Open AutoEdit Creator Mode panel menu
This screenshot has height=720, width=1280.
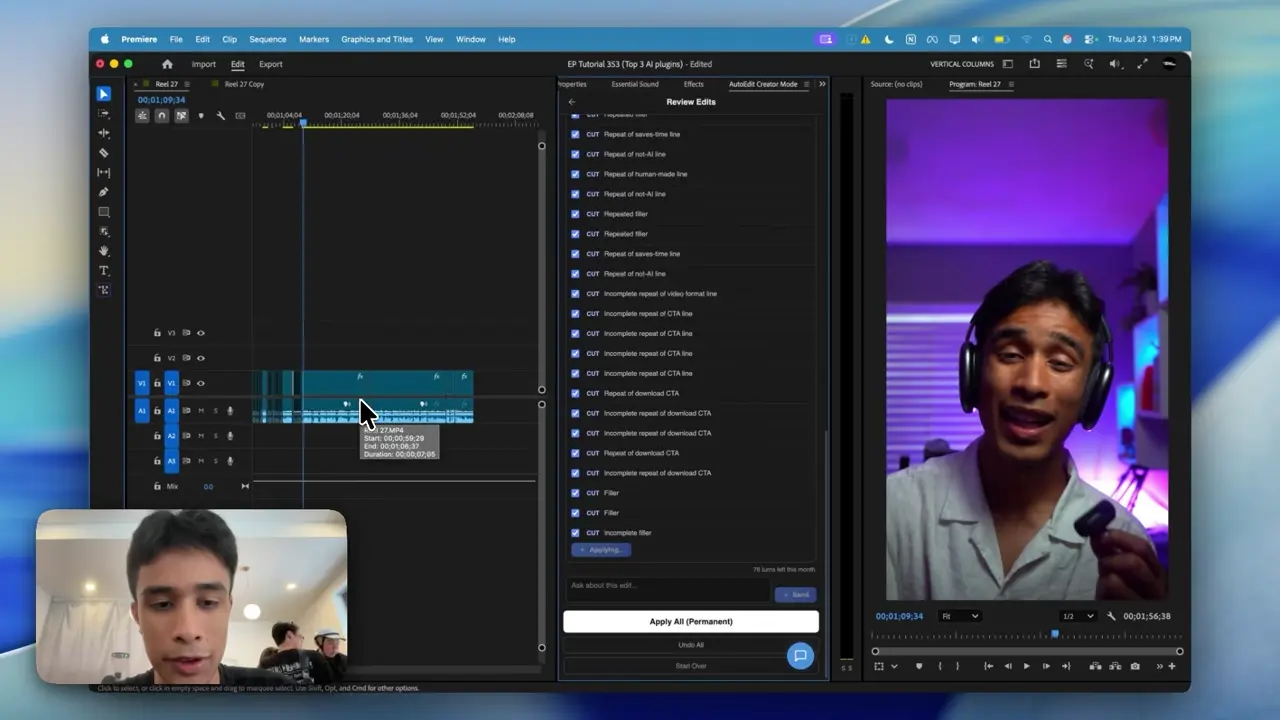(807, 84)
